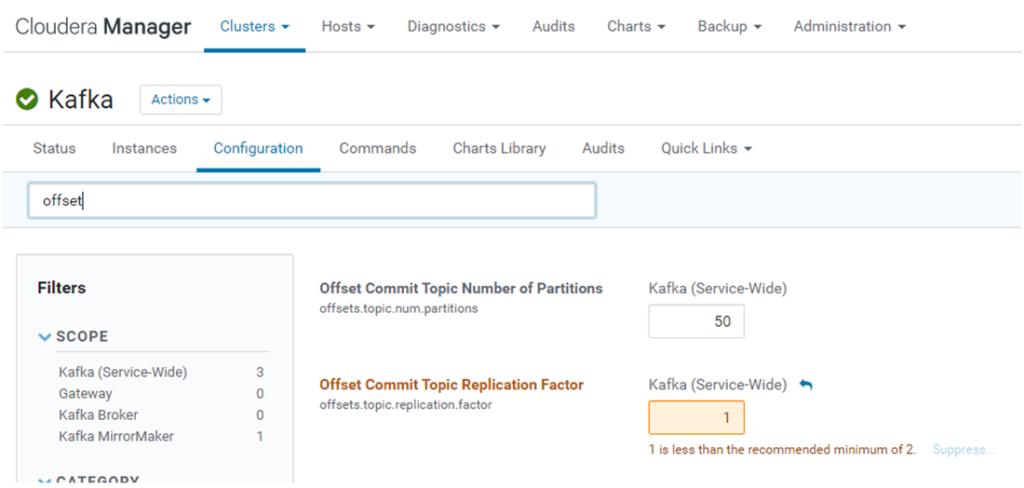Click the Filters heading
The height and width of the screenshot is (488, 1024).
point(61,287)
